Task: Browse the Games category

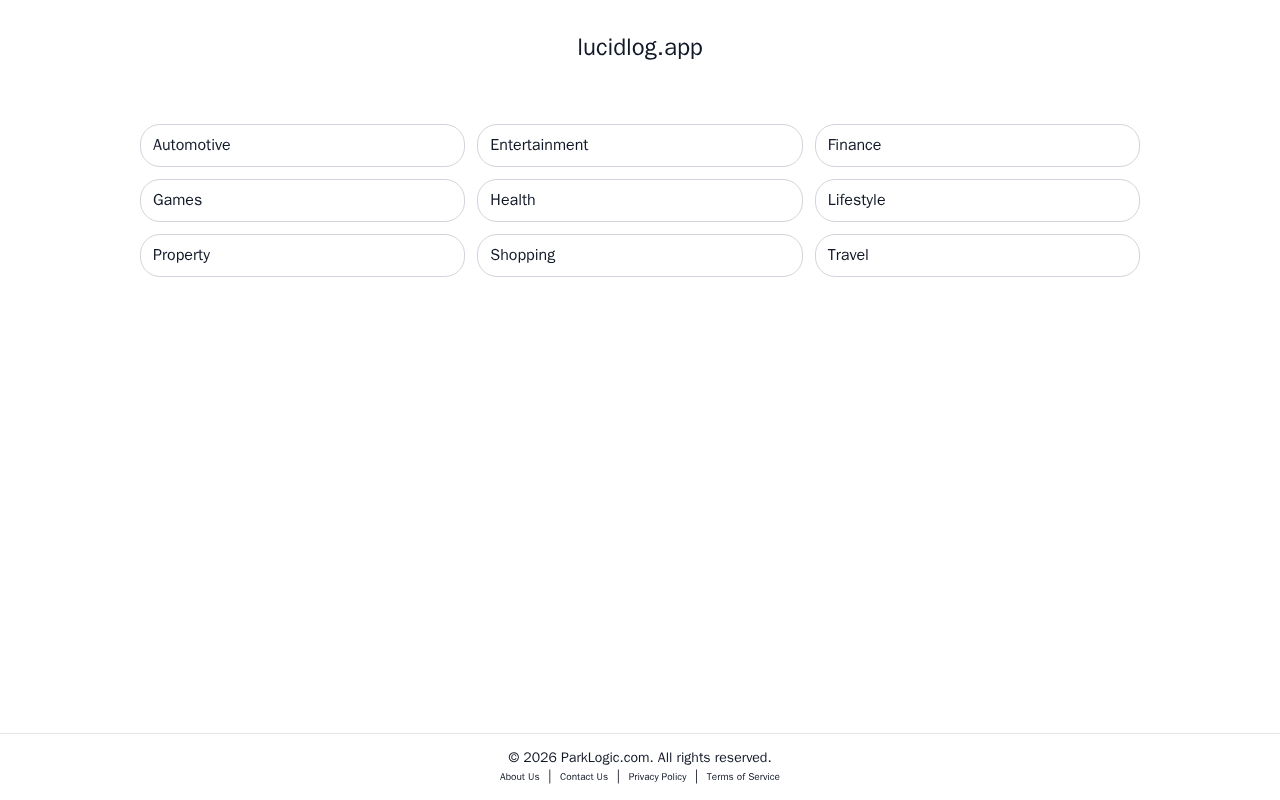Action: pos(302,200)
